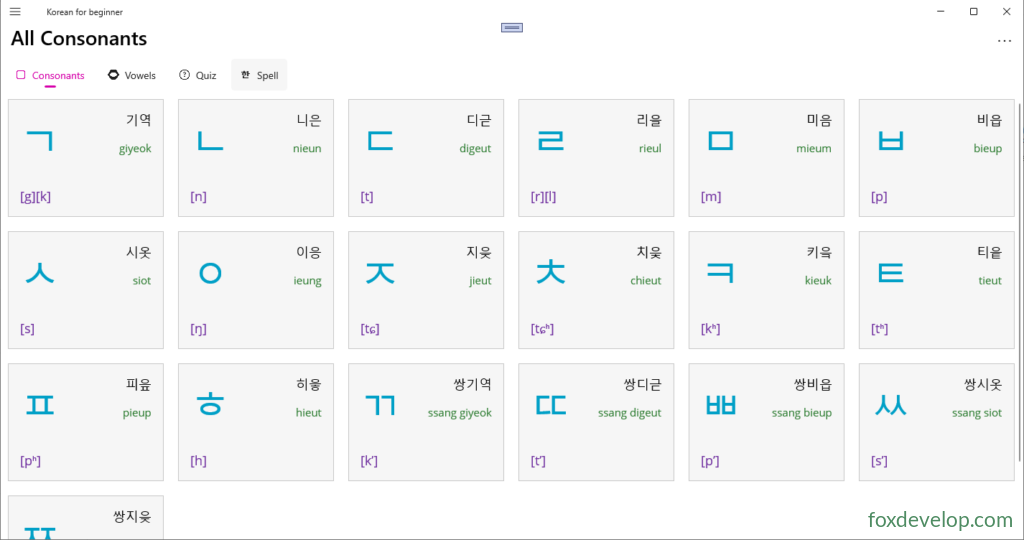Click the ㅆ ssang siot card
This screenshot has width=1024, height=540.
coord(936,422)
